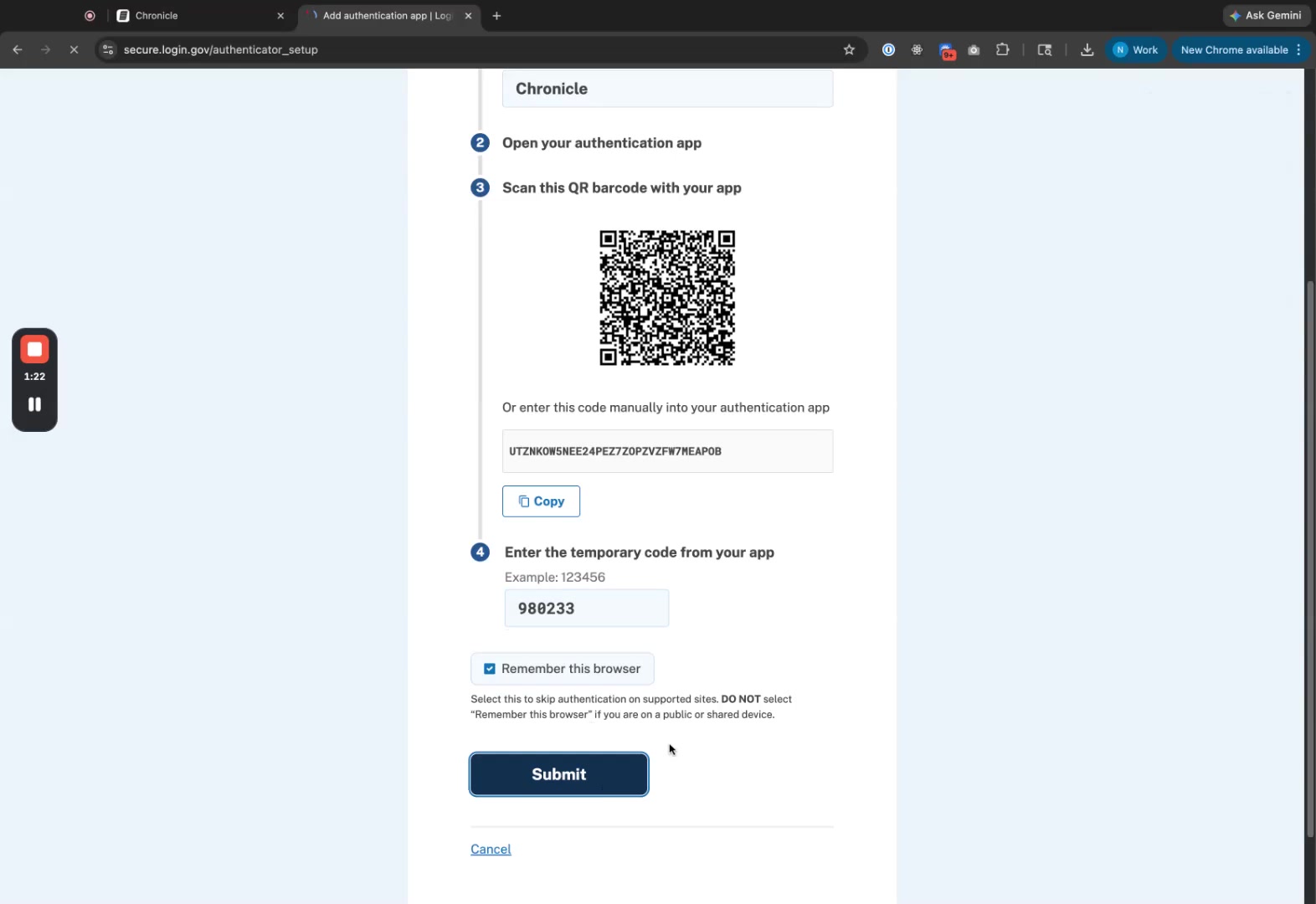Screen dimensions: 1316x904
Task: Click the manual secret code field
Action: coord(667,451)
